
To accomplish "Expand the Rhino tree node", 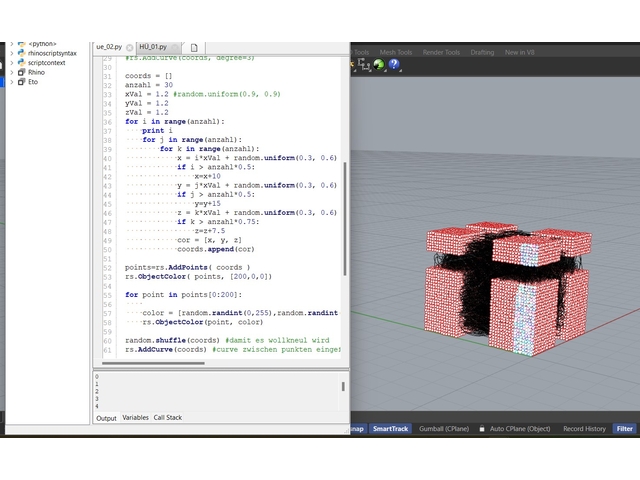I will tap(12, 72).
